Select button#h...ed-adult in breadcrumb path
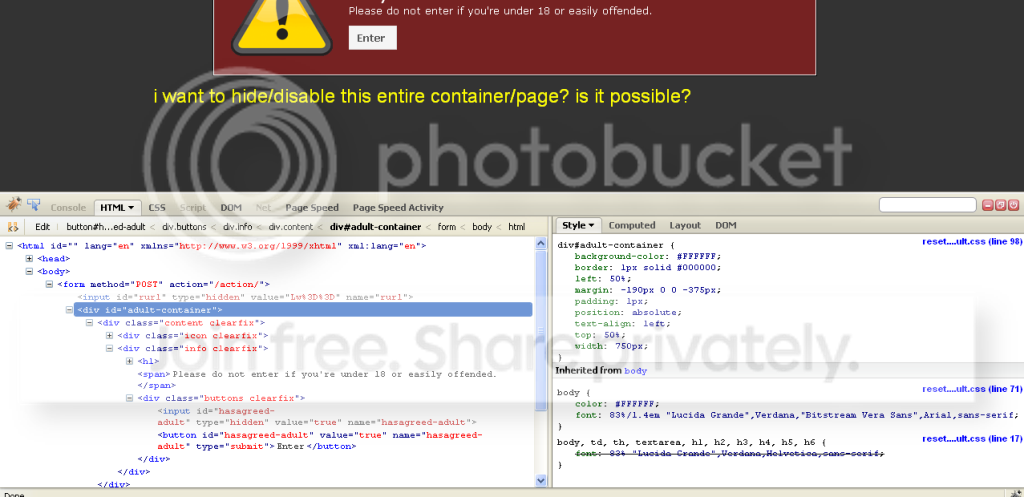1024x497 pixels. [x=104, y=227]
